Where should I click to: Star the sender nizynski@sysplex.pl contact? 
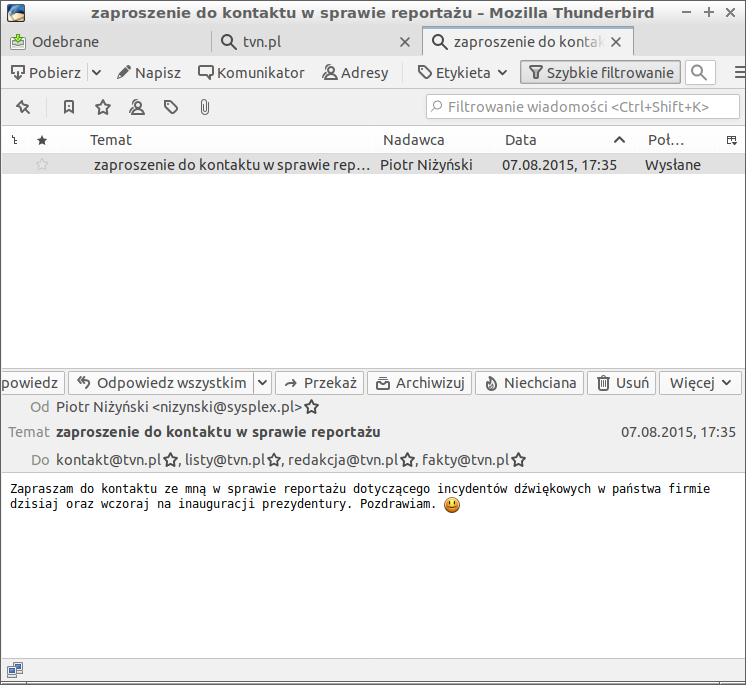[312, 408]
